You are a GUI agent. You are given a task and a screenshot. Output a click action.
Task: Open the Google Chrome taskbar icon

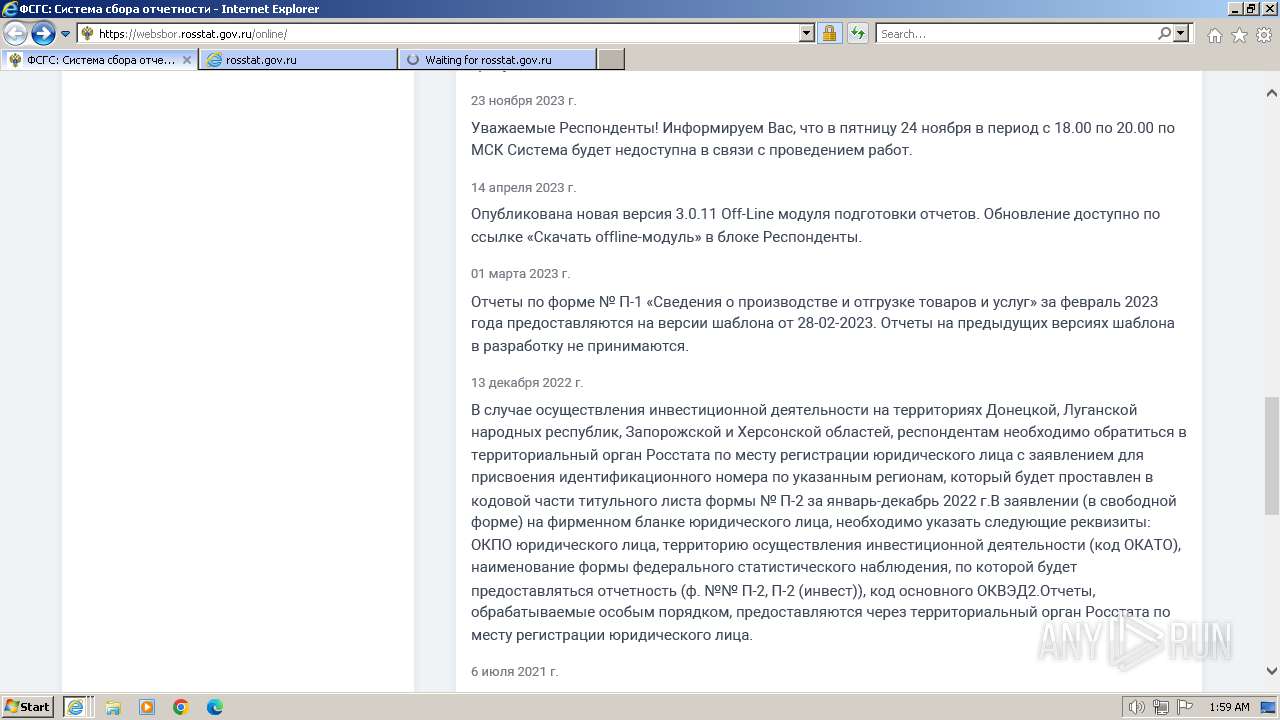(180, 707)
